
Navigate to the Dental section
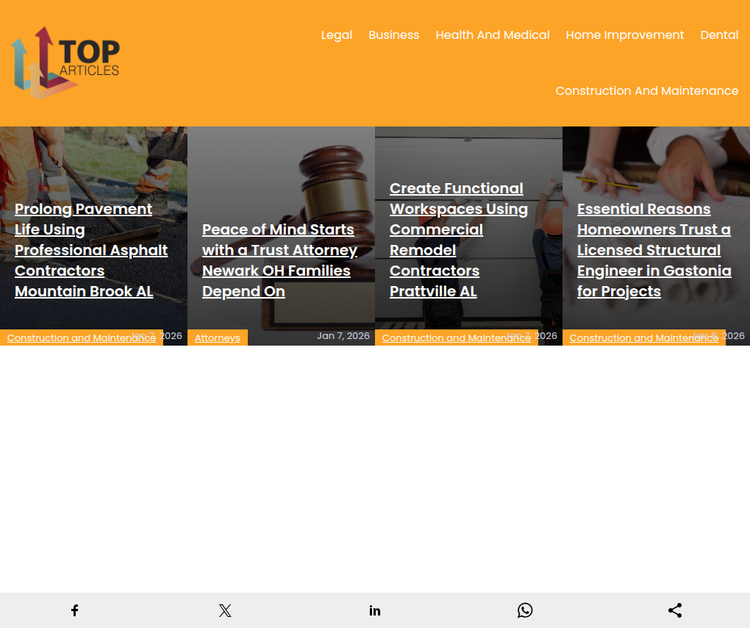pyautogui.click(x=719, y=35)
